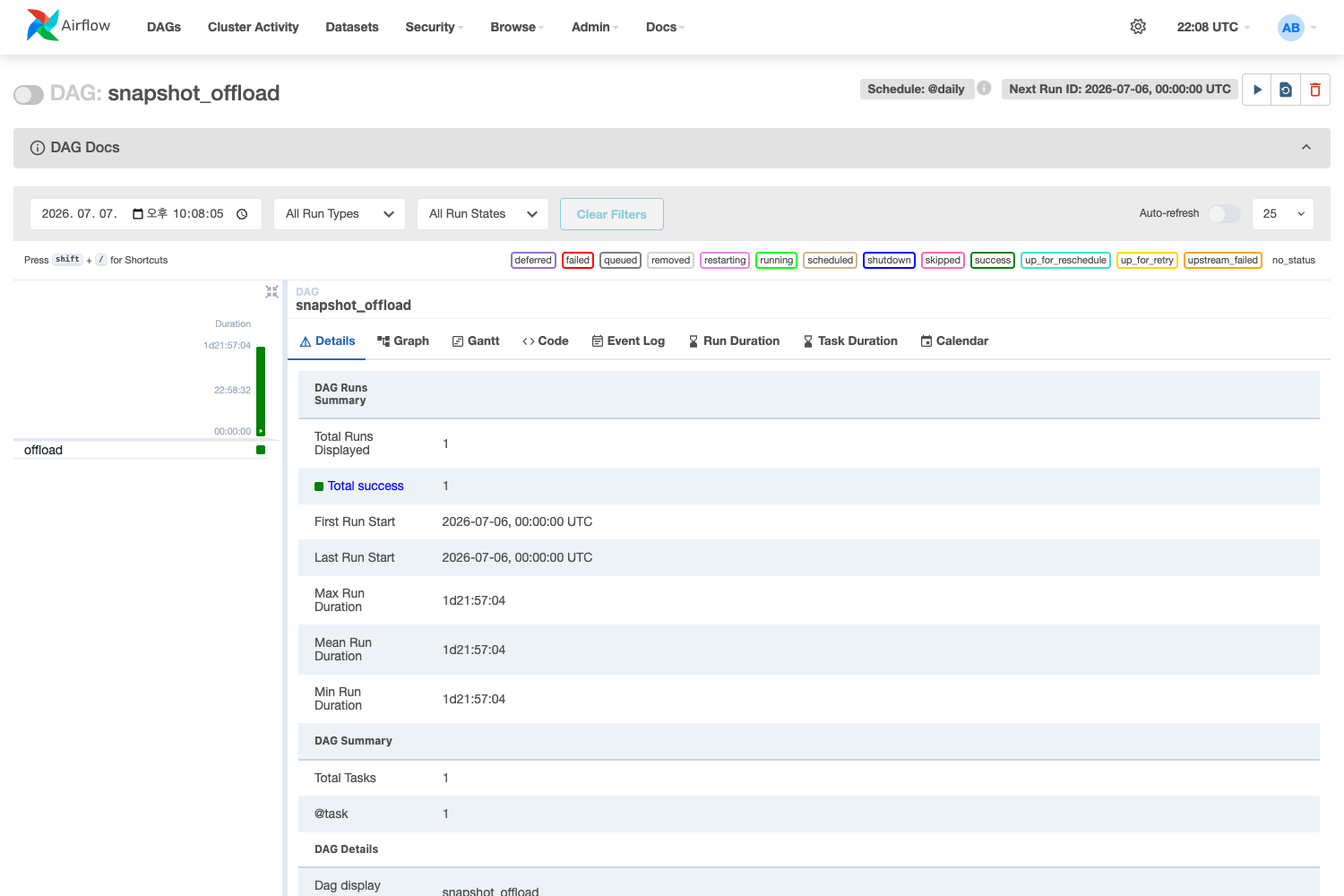Click the Schedule: @daily badge

917,89
